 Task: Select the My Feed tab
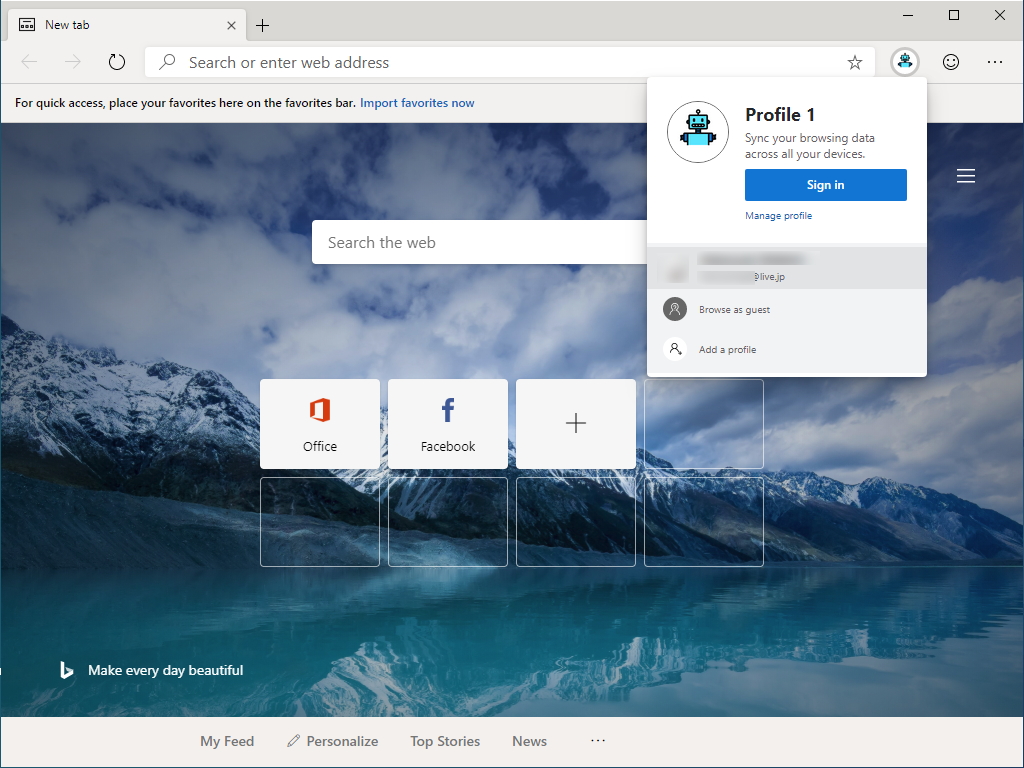click(227, 741)
